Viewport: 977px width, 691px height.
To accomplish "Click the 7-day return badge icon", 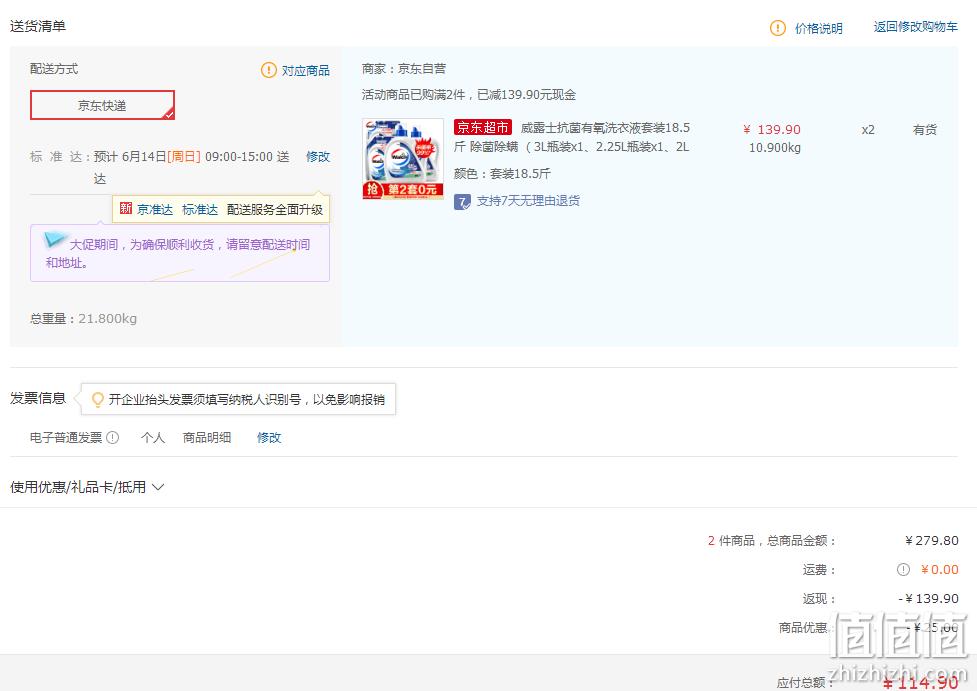I will [462, 201].
